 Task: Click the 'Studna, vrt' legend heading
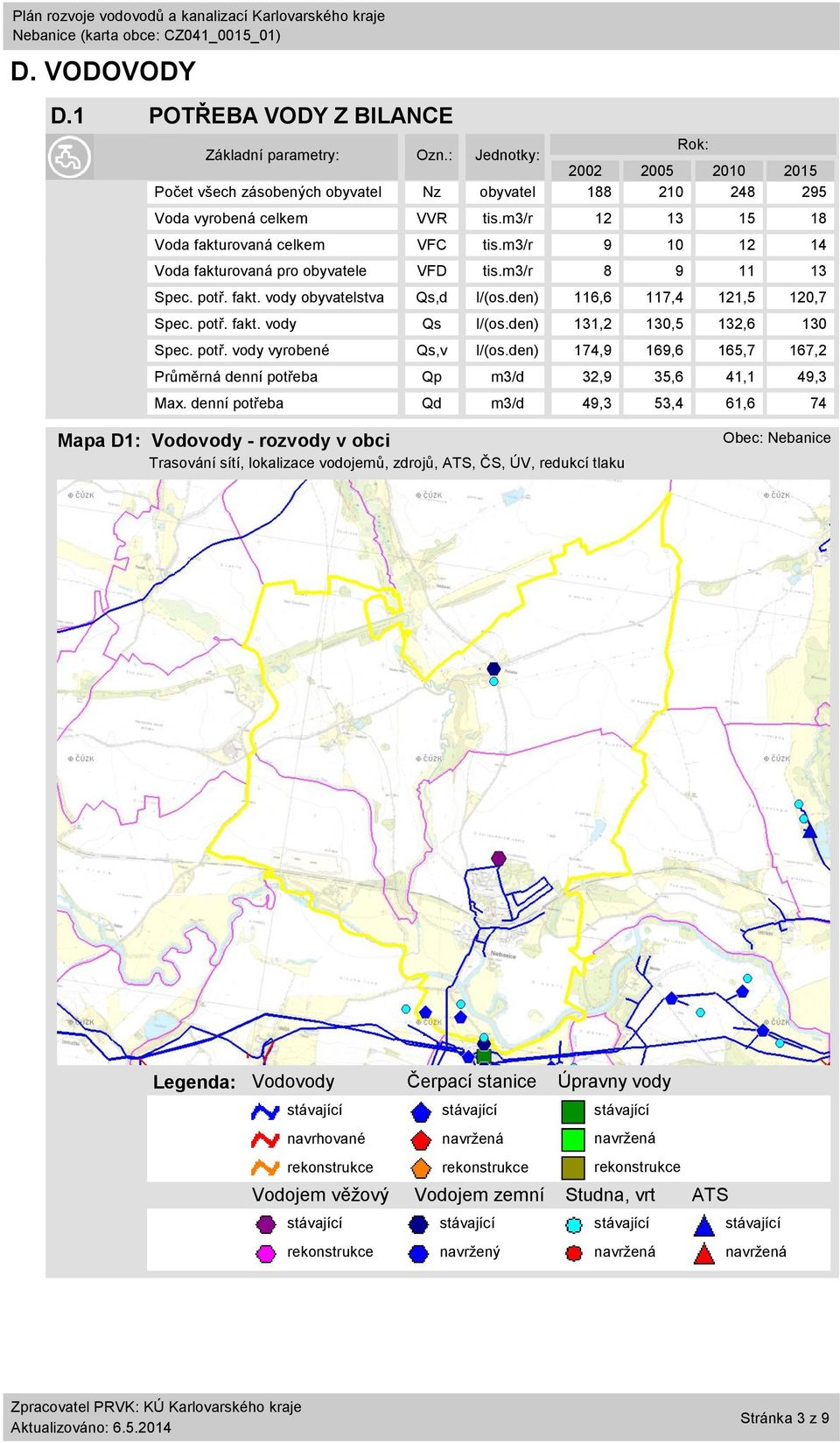tap(610, 1195)
